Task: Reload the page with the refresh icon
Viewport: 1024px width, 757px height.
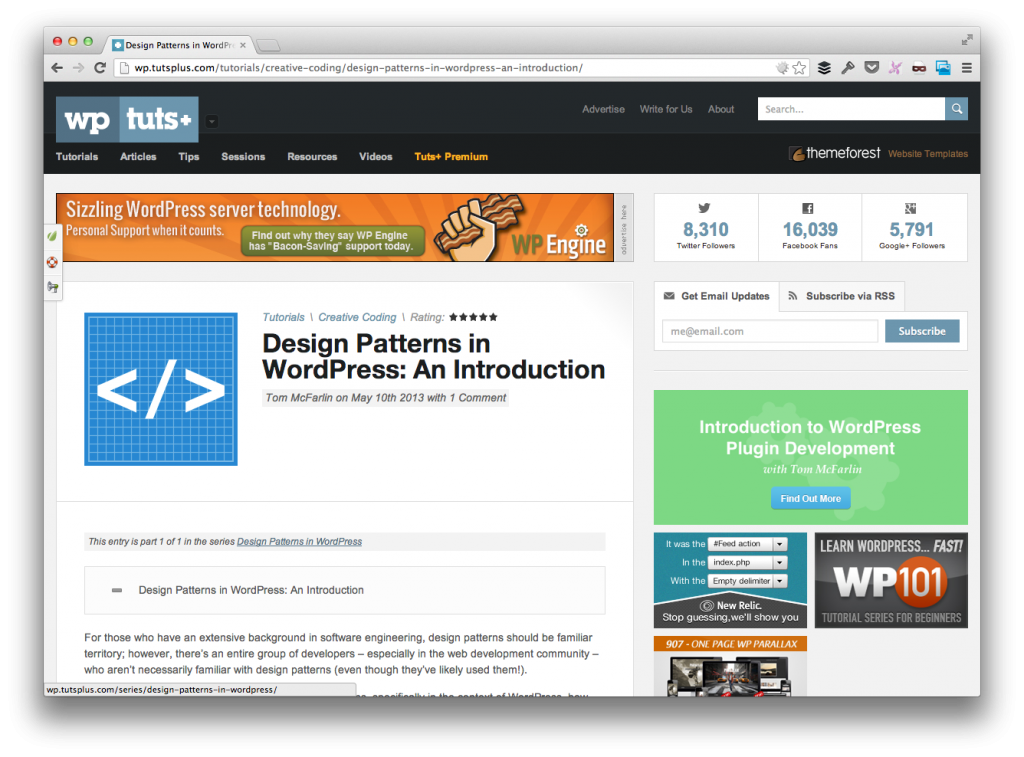Action: coord(100,68)
